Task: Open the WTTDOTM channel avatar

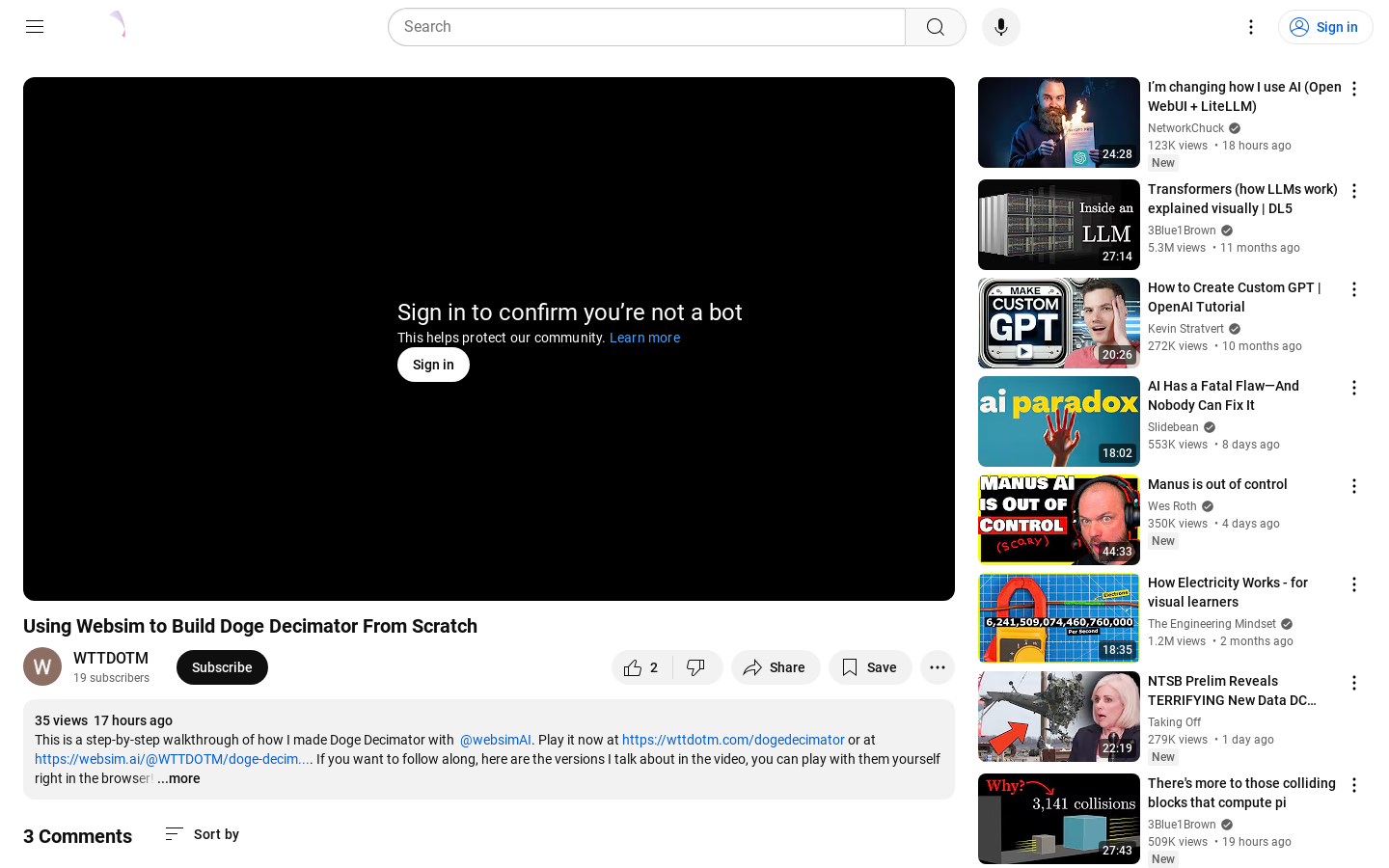Action: 42,666
